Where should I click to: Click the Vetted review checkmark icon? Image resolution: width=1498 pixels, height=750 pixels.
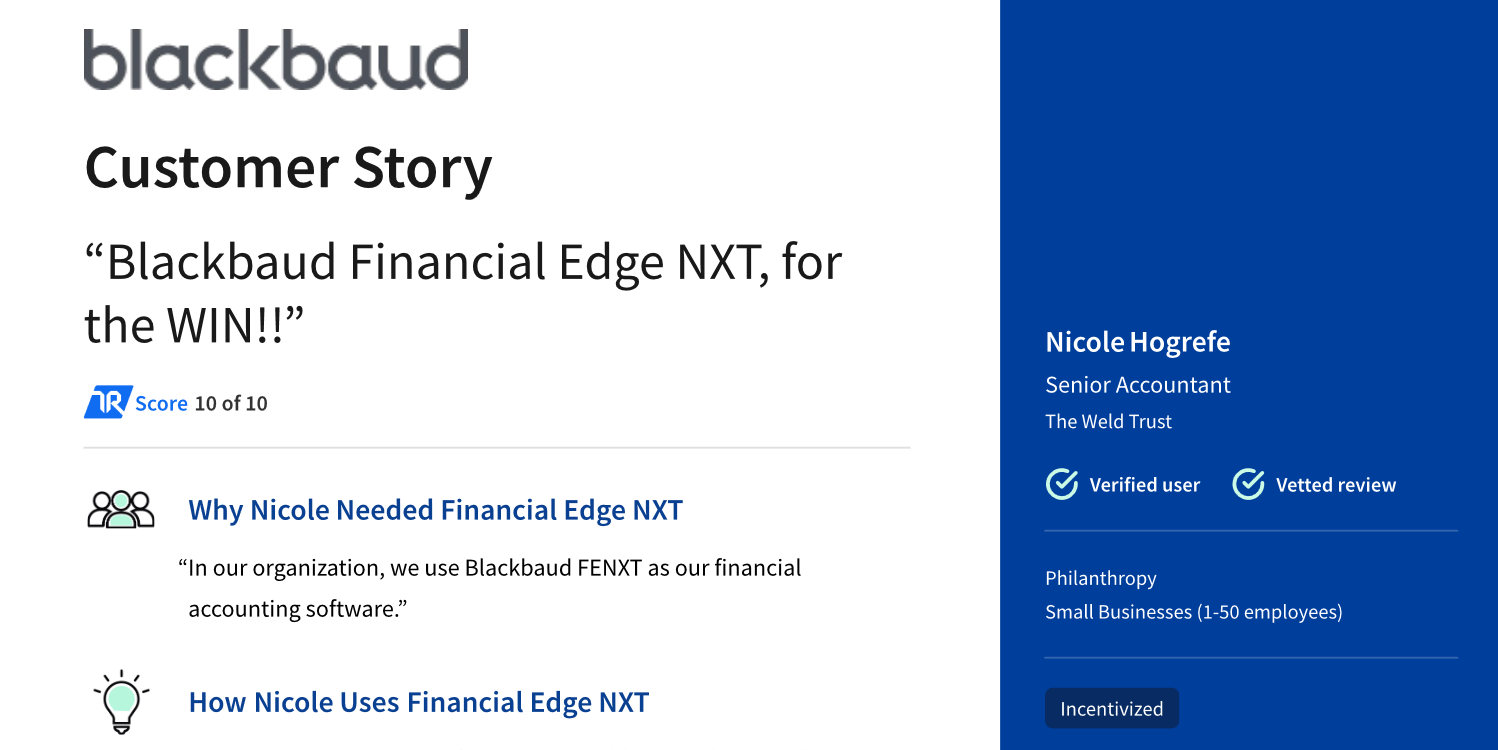(x=1248, y=485)
